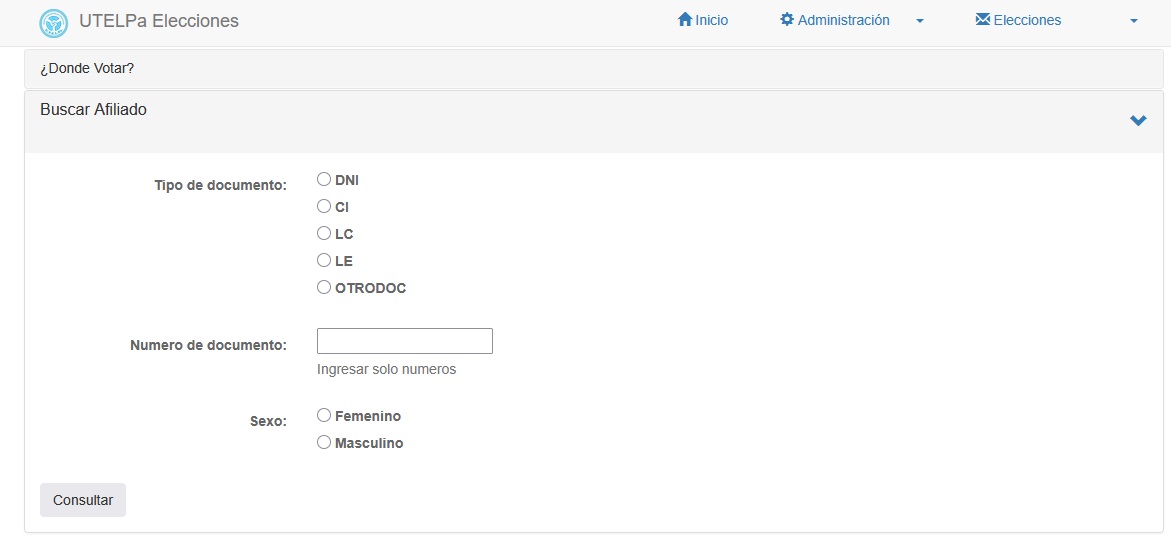This screenshot has height=541, width=1171.
Task: Select Femenino for Sexo
Action: tap(324, 416)
